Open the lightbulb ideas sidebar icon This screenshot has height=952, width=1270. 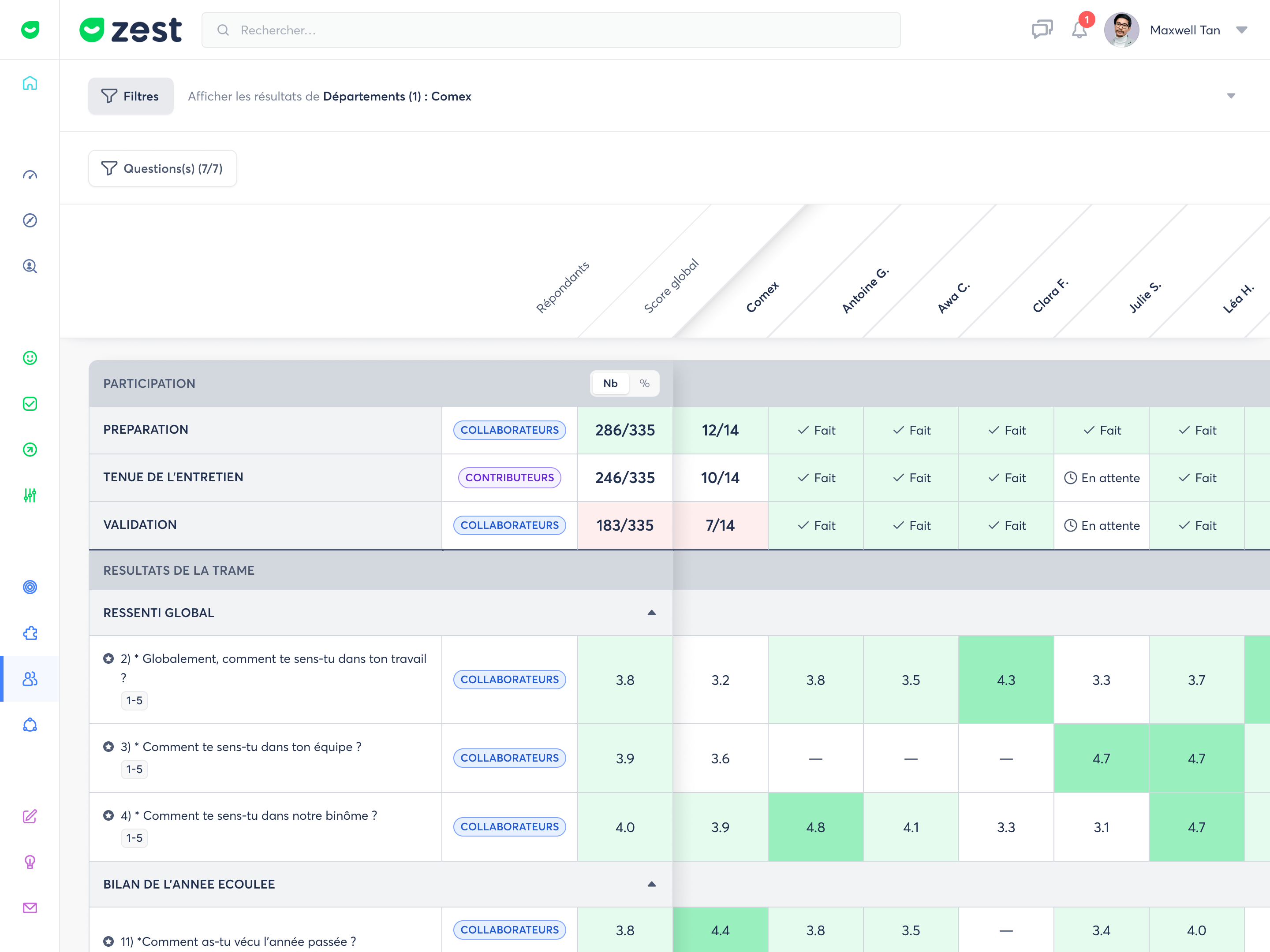click(30, 862)
